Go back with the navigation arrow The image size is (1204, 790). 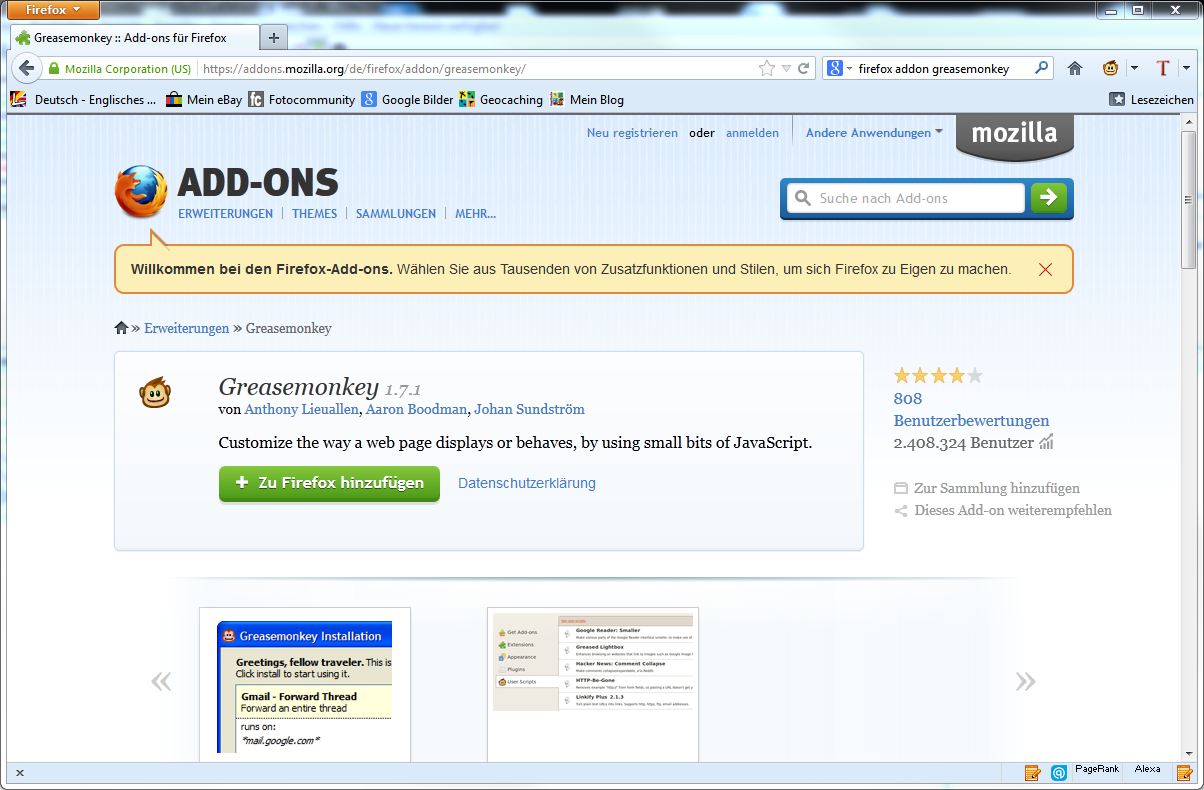[x=26, y=69]
